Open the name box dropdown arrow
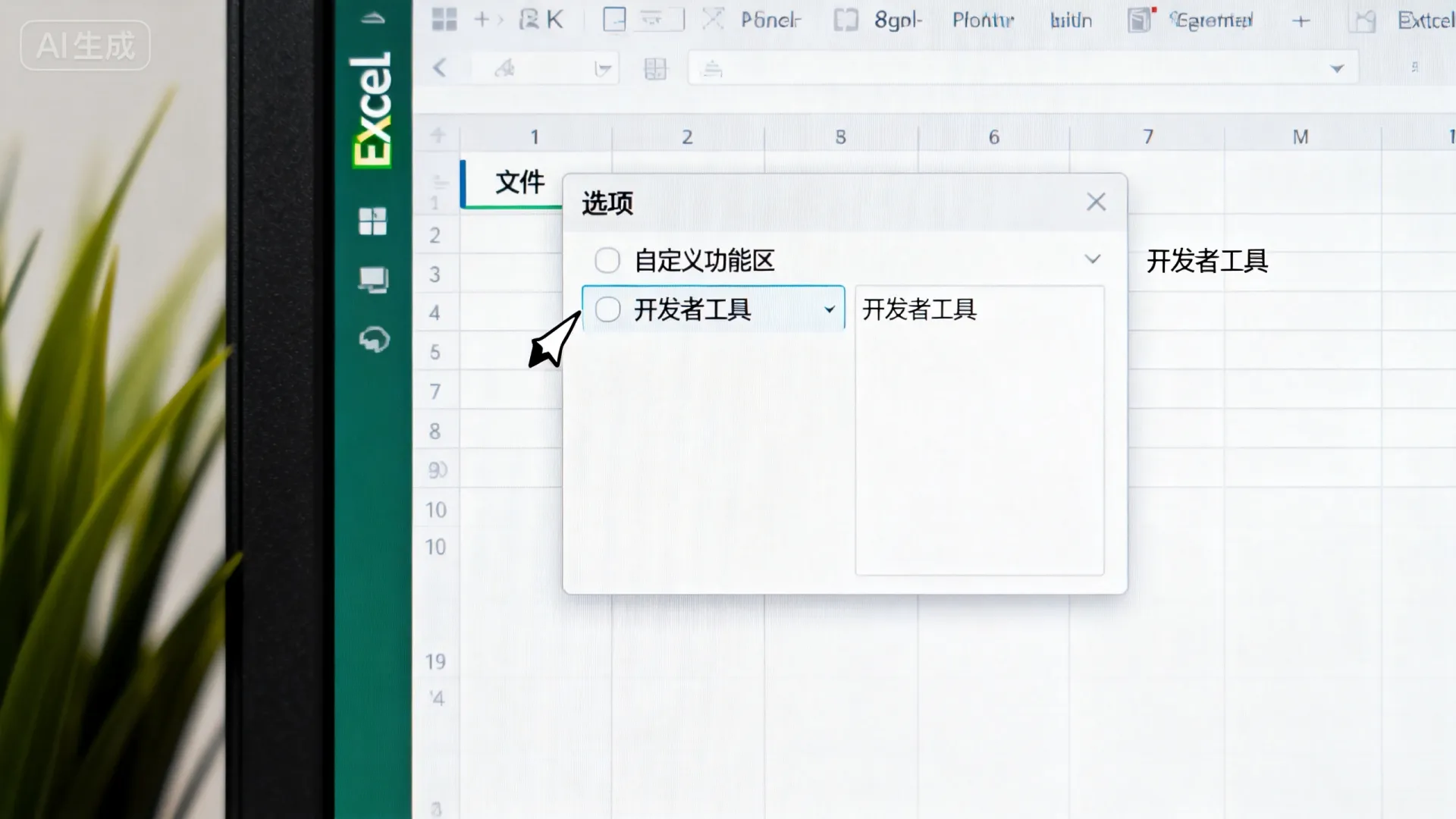This screenshot has height=819, width=1456. 603,70
